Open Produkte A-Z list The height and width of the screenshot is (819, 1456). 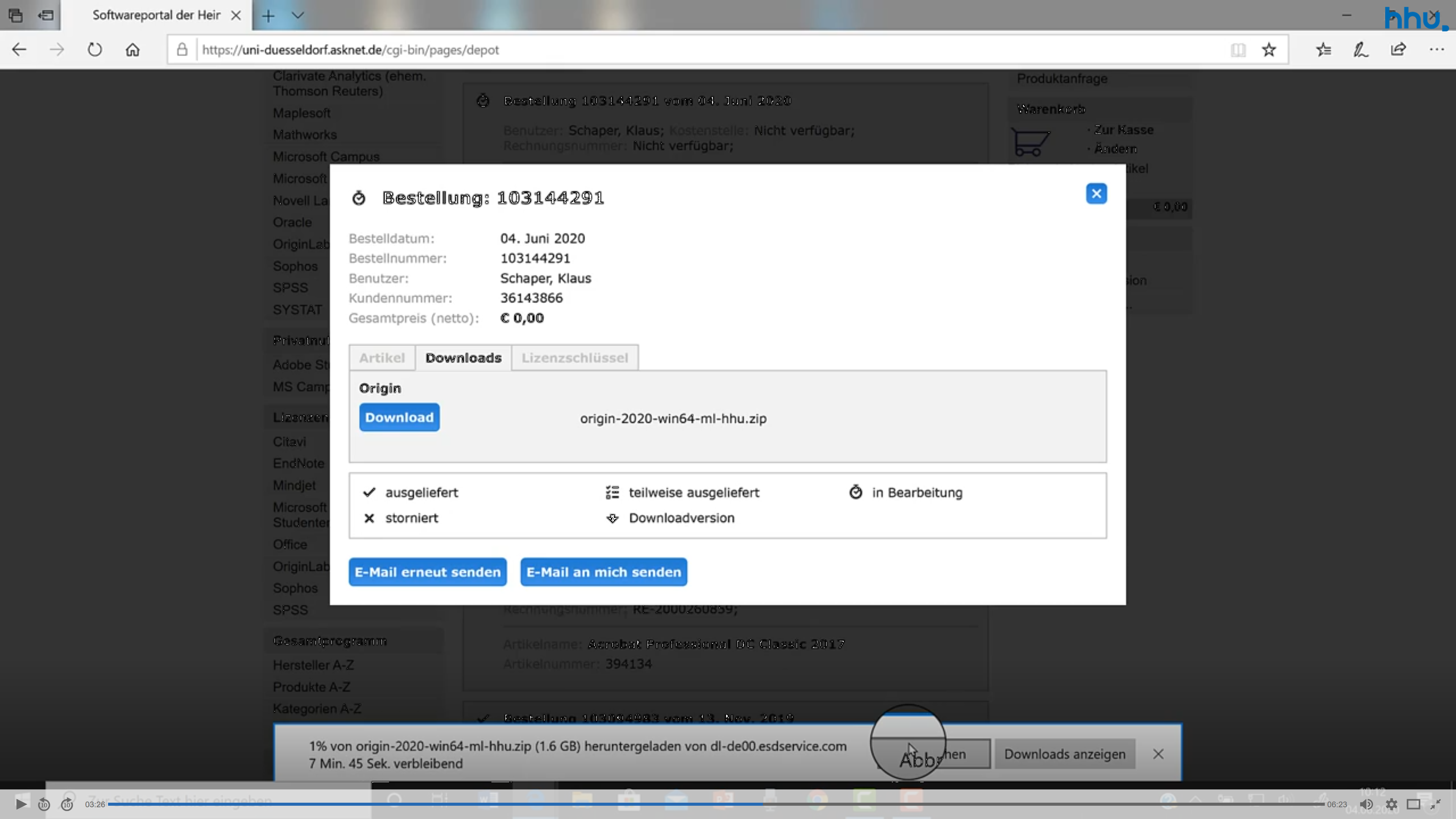[x=311, y=687]
